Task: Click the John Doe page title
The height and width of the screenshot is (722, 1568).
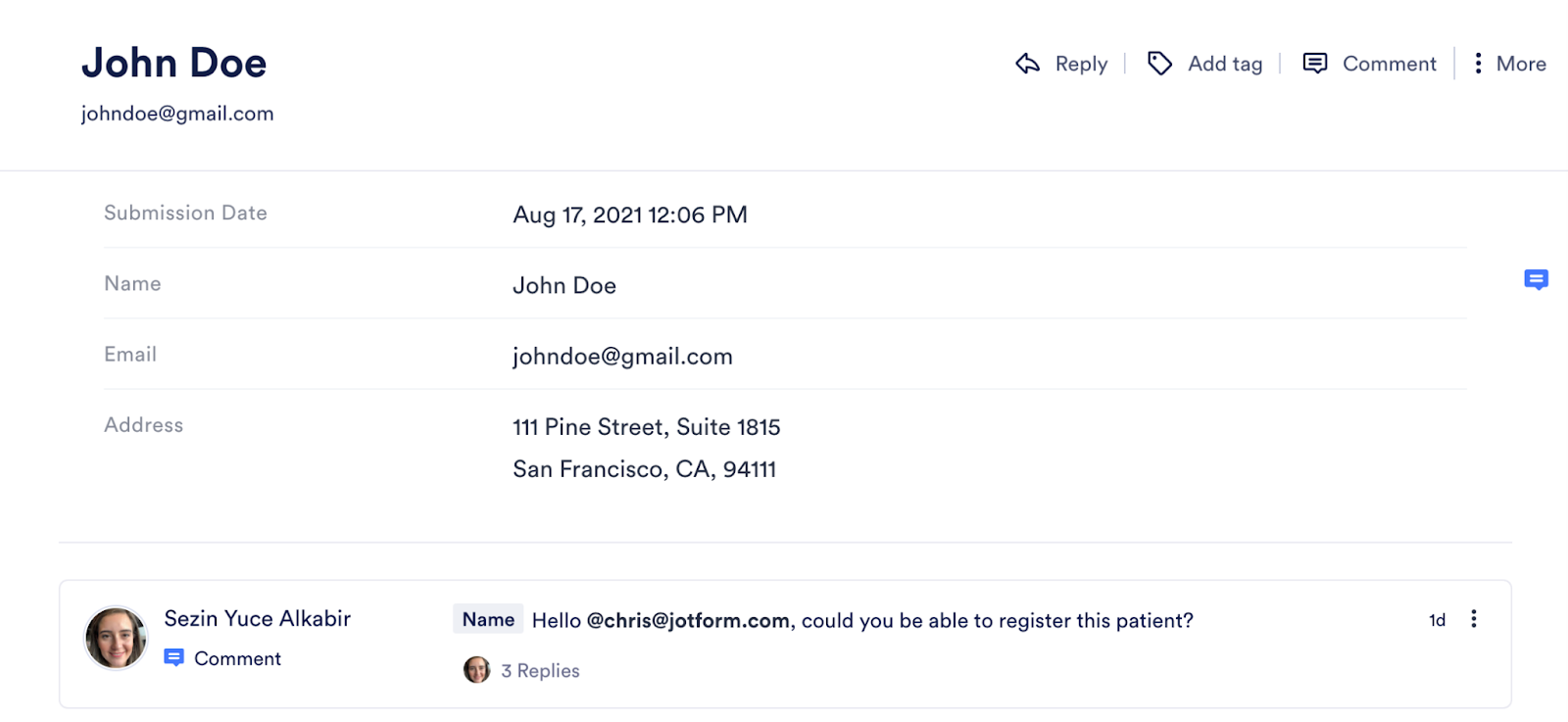Action: (x=173, y=63)
